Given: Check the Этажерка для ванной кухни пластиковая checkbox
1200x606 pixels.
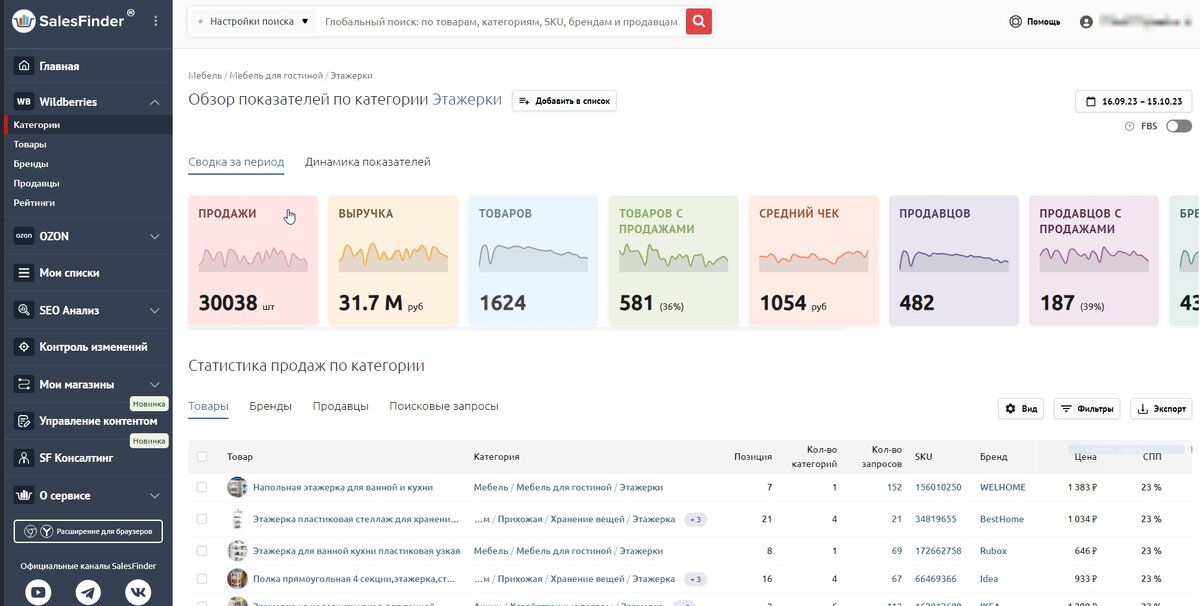Looking at the screenshot, I should coord(202,550).
